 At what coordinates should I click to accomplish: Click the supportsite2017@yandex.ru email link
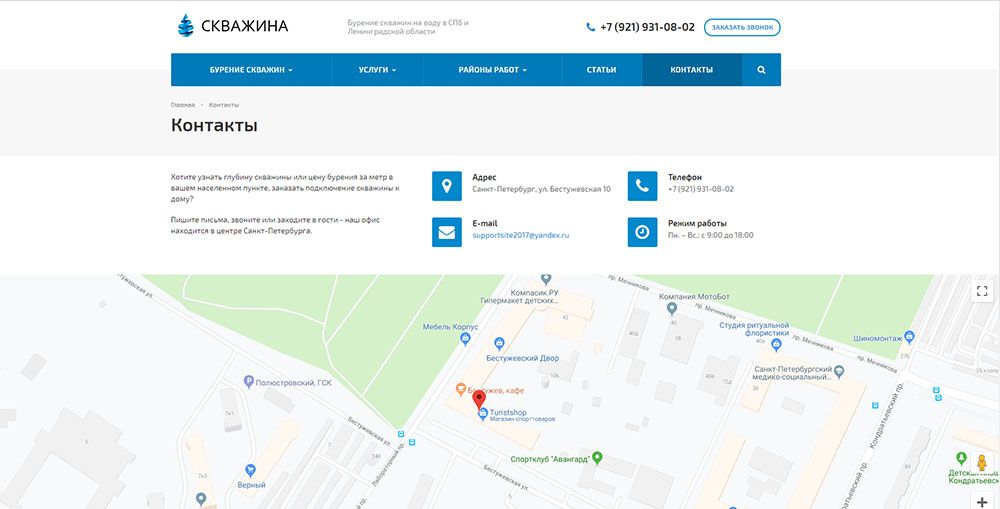click(x=520, y=235)
